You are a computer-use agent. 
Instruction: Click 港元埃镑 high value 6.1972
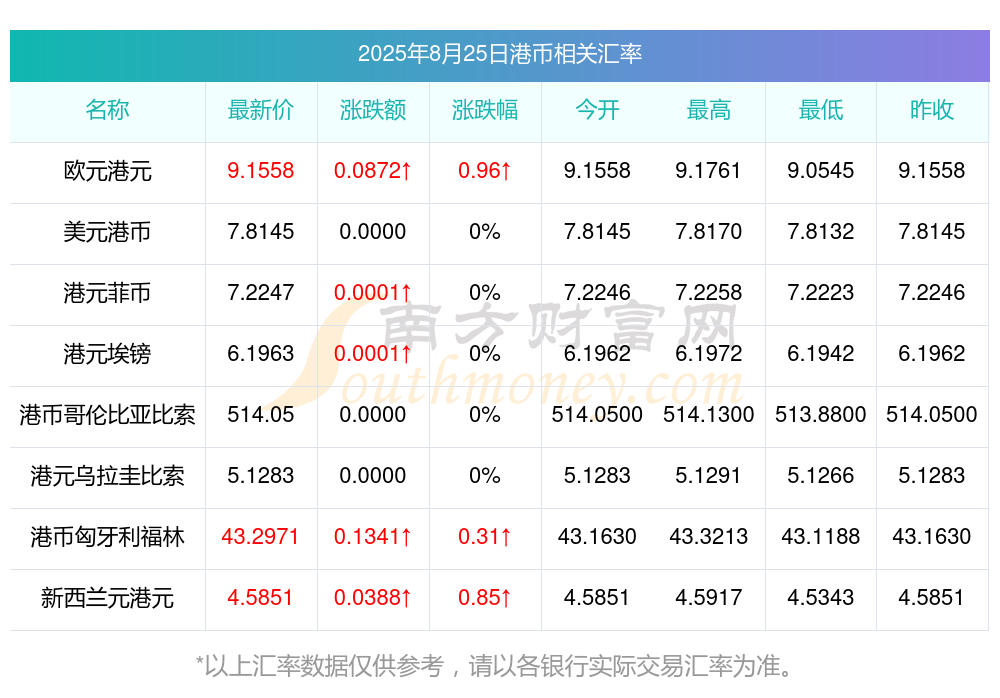(709, 353)
